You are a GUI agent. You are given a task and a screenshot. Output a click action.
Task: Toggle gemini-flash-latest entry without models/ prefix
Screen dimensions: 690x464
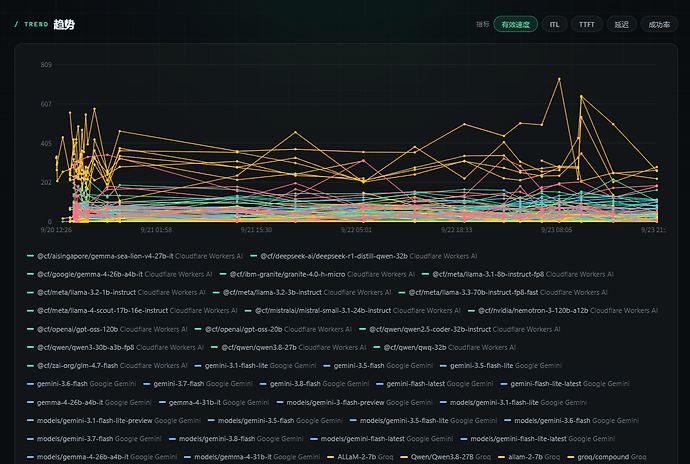click(435, 383)
